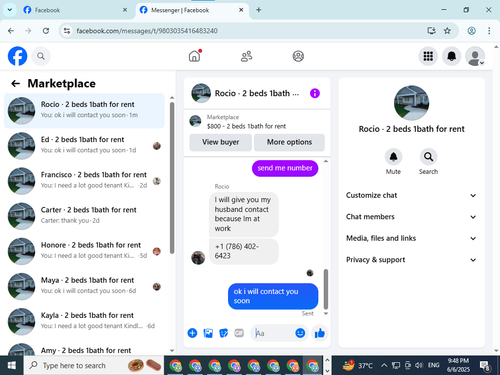
Task: Click the message text input field
Action: coord(273,333)
